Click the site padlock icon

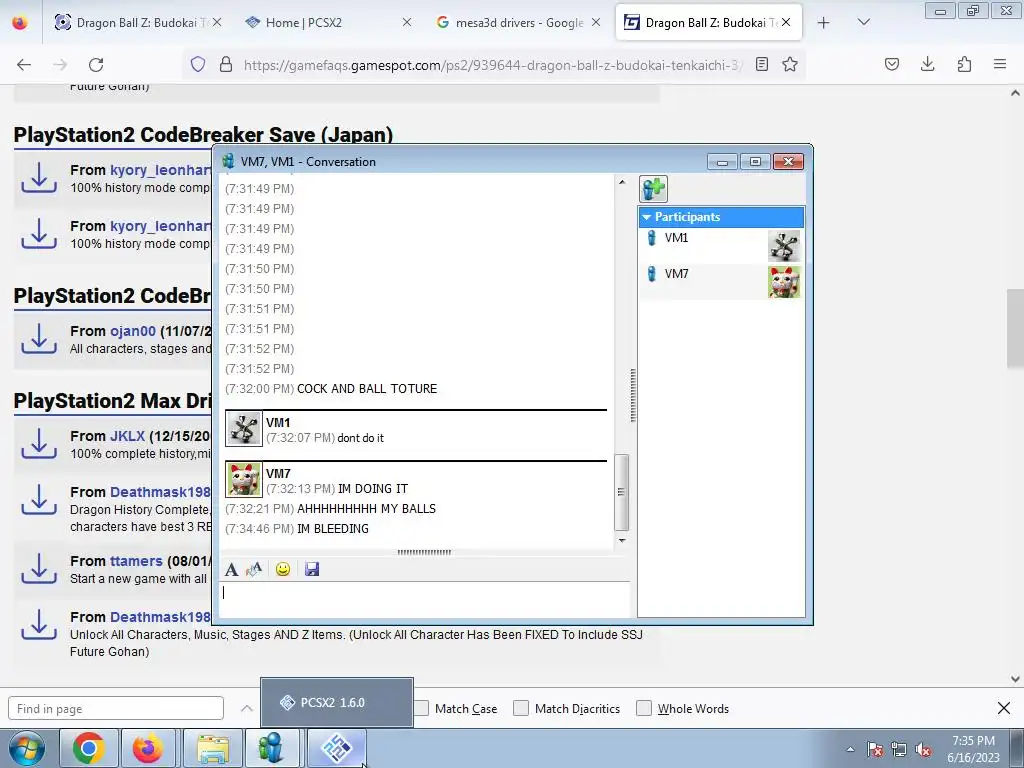click(226, 64)
